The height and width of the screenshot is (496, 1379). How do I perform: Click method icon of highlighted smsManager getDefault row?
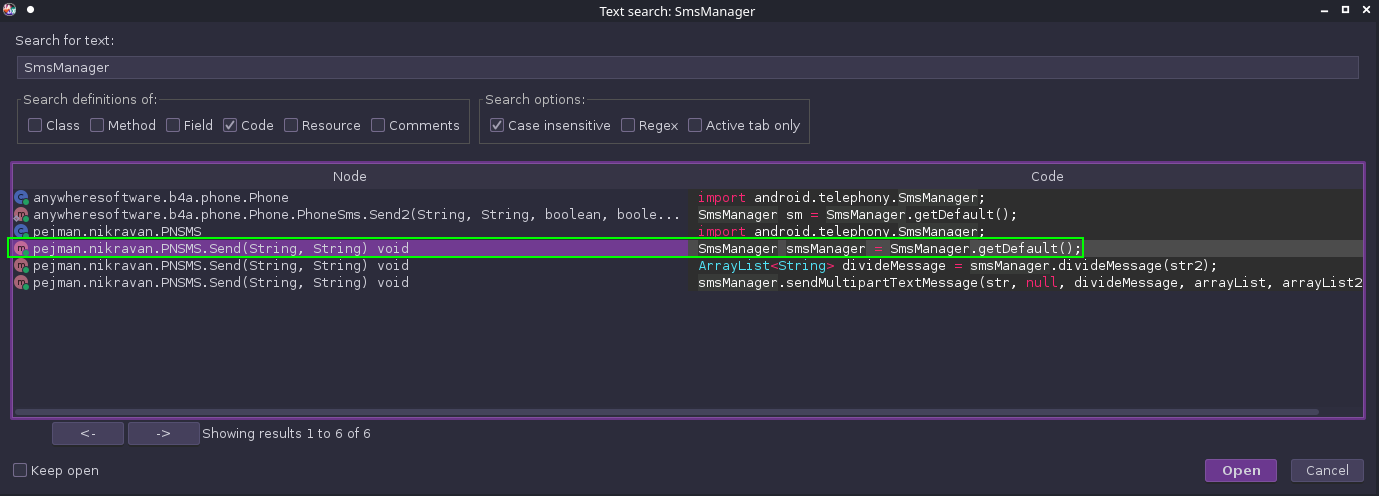22,249
